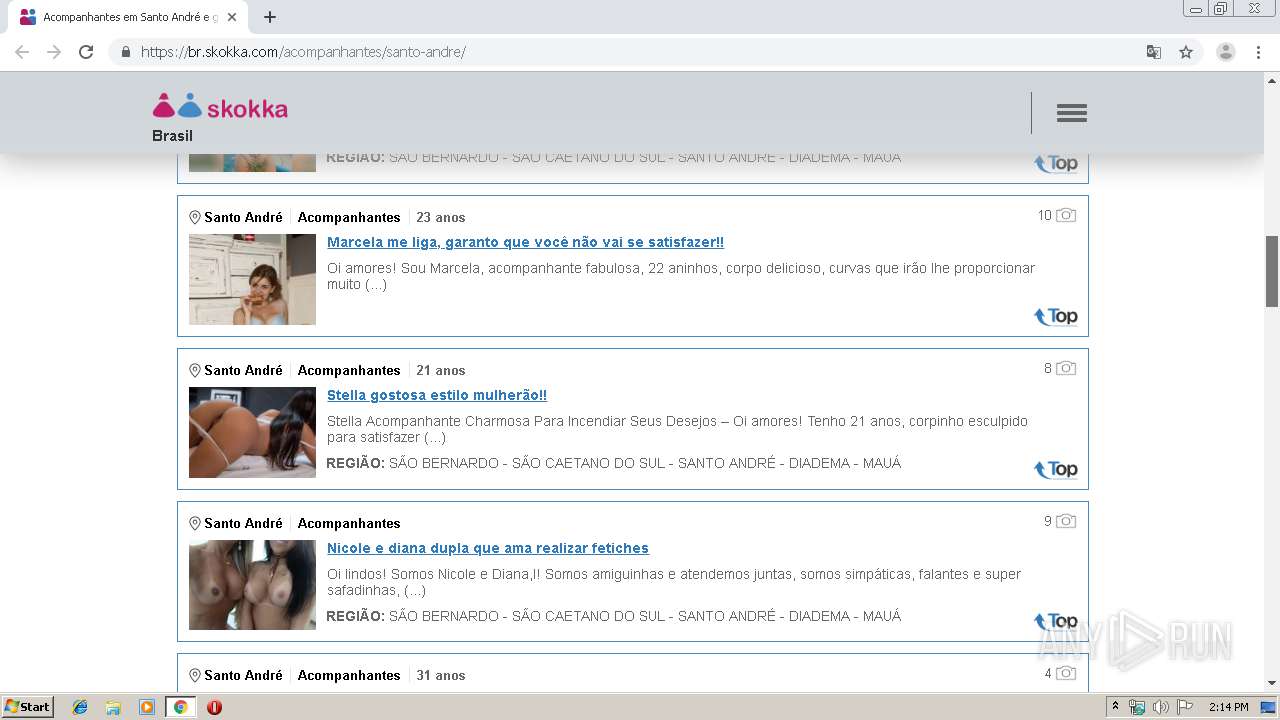Open the Google Translate page icon
This screenshot has height=720, width=1280.
[1154, 52]
